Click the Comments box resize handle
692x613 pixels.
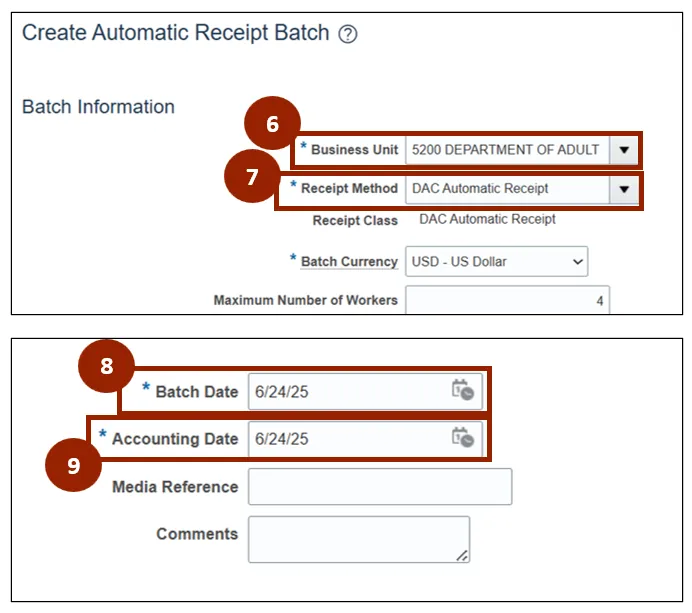pos(462,555)
